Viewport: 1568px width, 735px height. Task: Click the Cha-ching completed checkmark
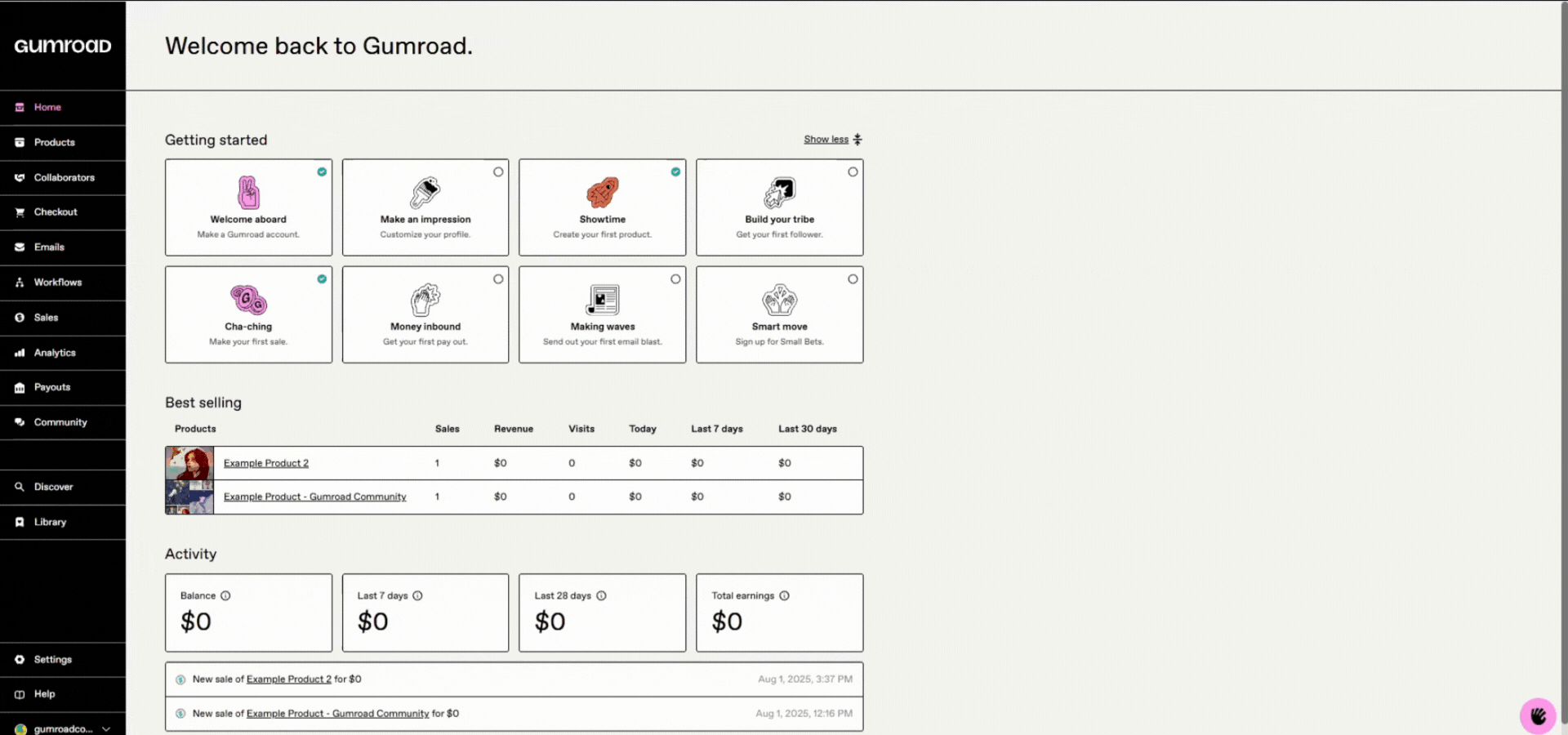322,278
